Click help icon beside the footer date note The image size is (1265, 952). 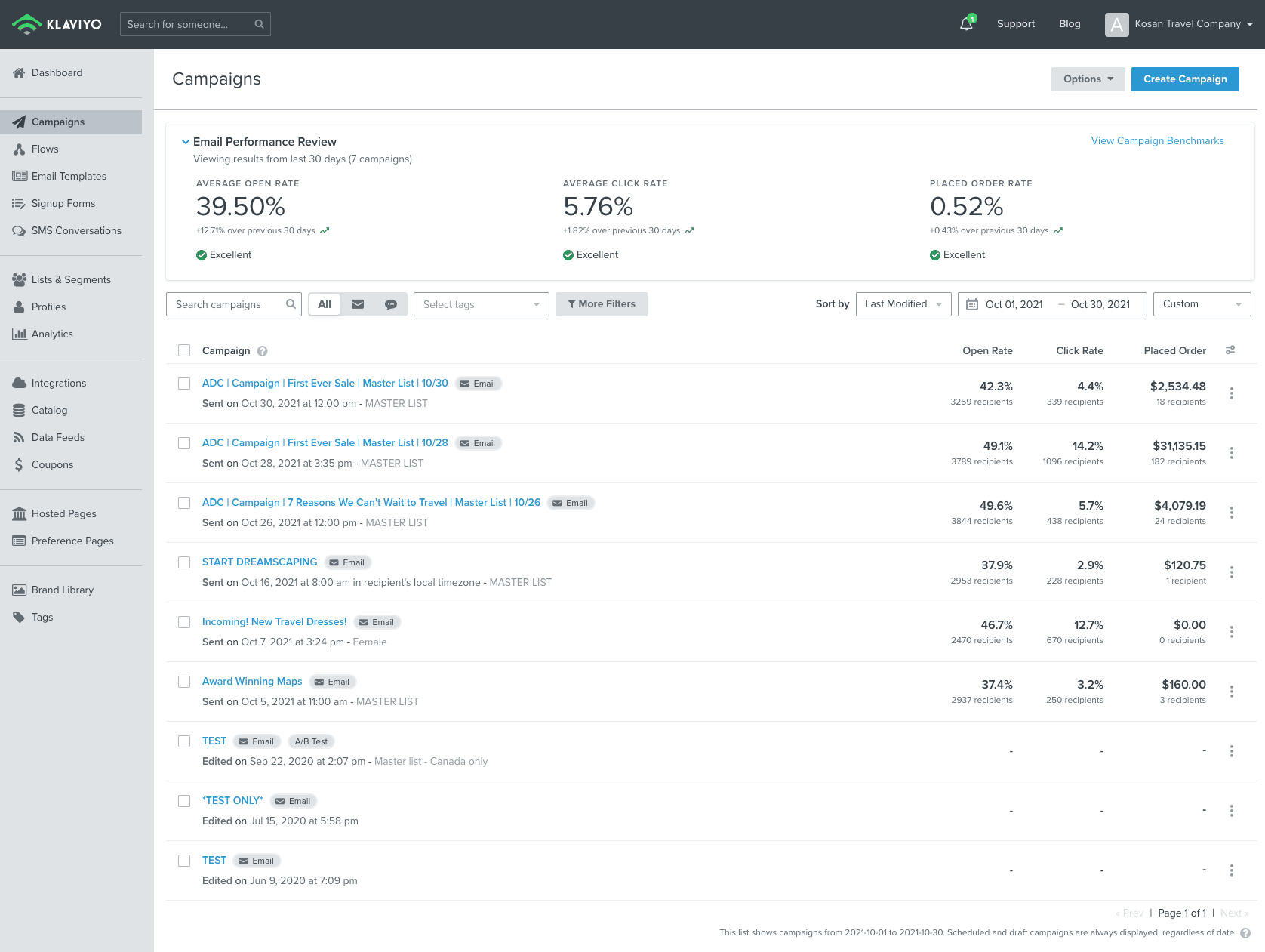pos(1245,933)
